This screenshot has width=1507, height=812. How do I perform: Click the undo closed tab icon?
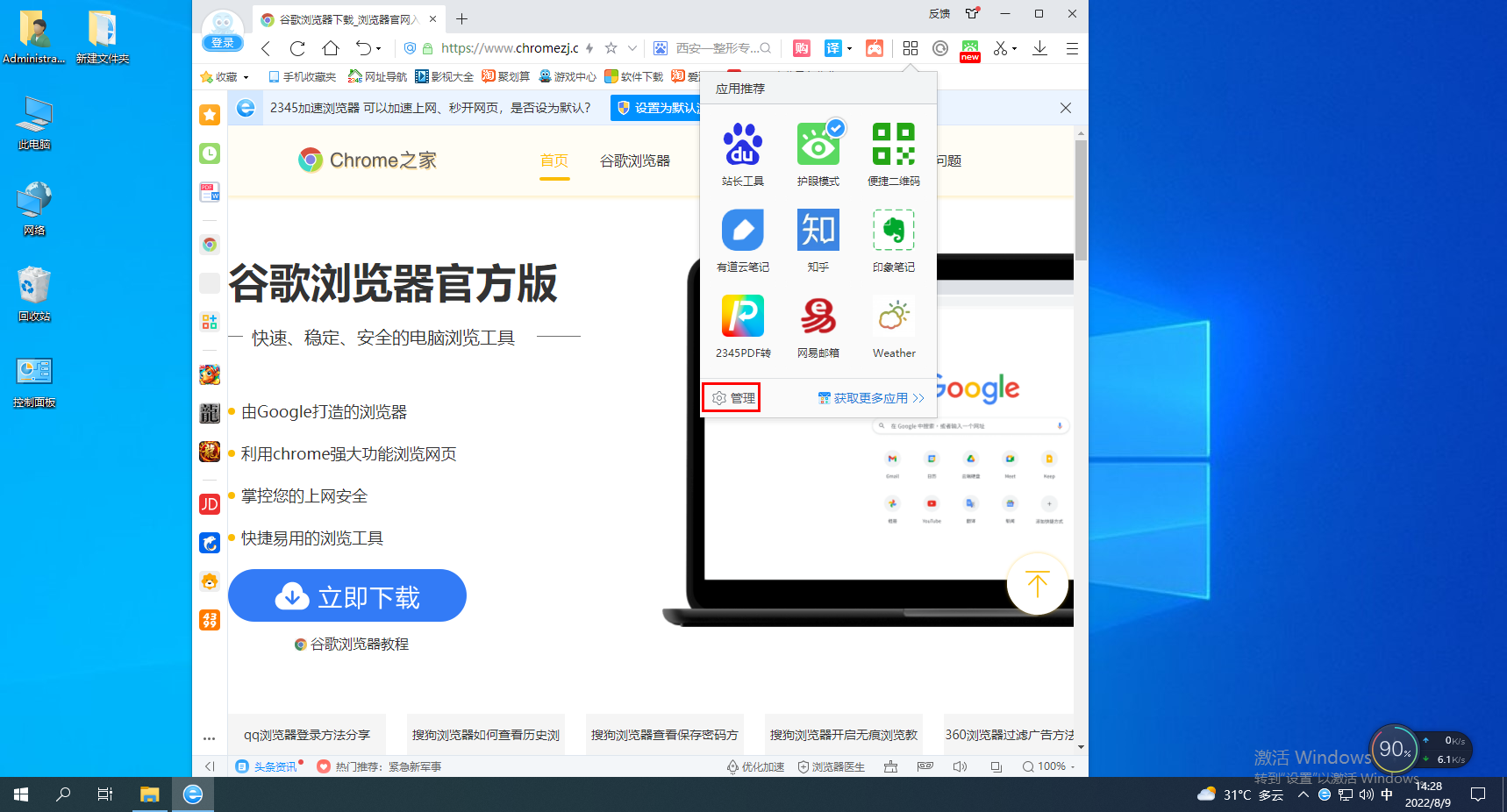(x=363, y=48)
